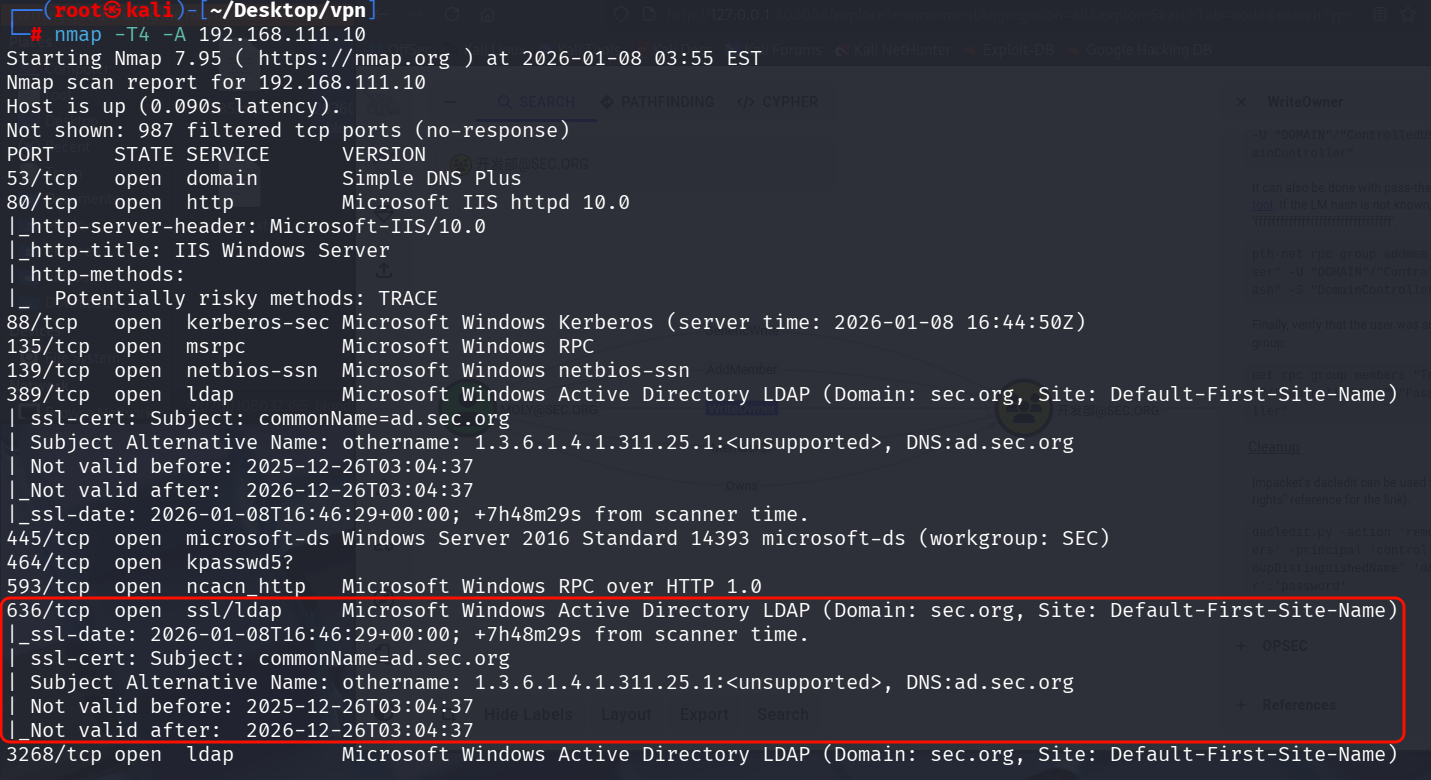Switch to the Cypher tab

coord(777,102)
